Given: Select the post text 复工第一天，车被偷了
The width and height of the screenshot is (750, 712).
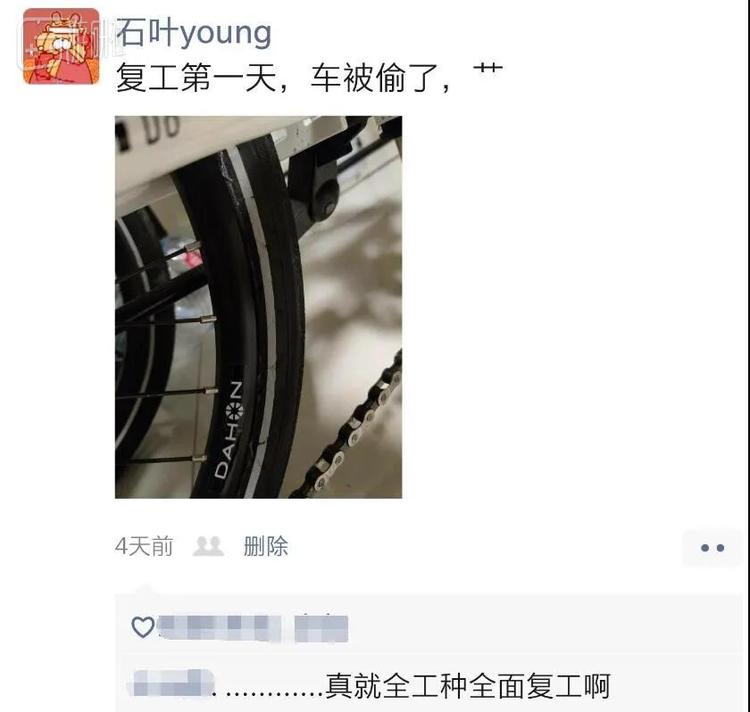Looking at the screenshot, I should coord(282,77).
